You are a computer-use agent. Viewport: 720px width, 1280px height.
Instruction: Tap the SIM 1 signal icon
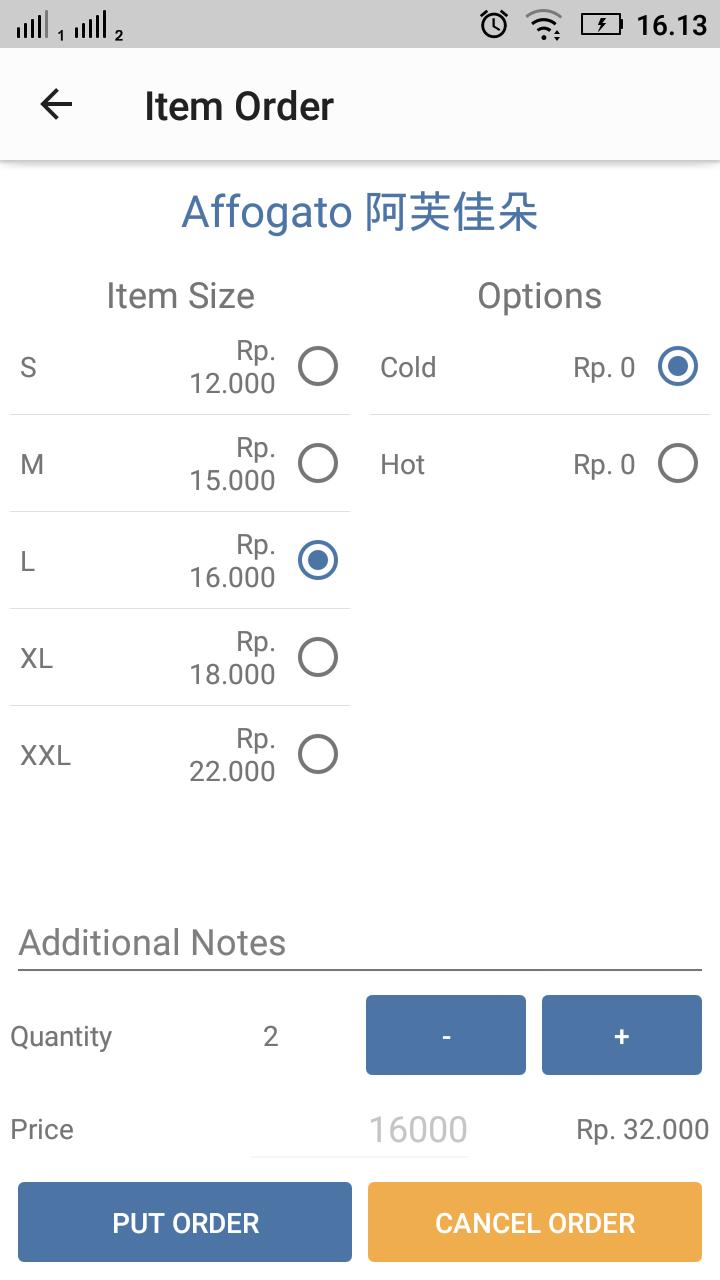pyautogui.click(x=34, y=25)
